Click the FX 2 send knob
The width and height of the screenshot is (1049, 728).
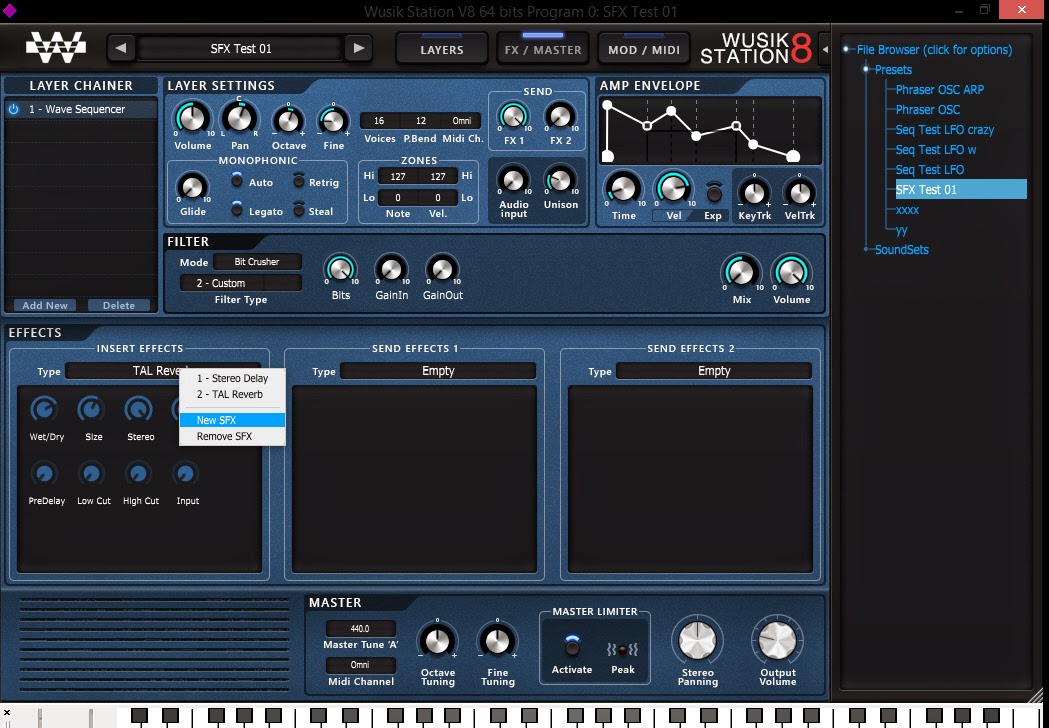[x=560, y=117]
